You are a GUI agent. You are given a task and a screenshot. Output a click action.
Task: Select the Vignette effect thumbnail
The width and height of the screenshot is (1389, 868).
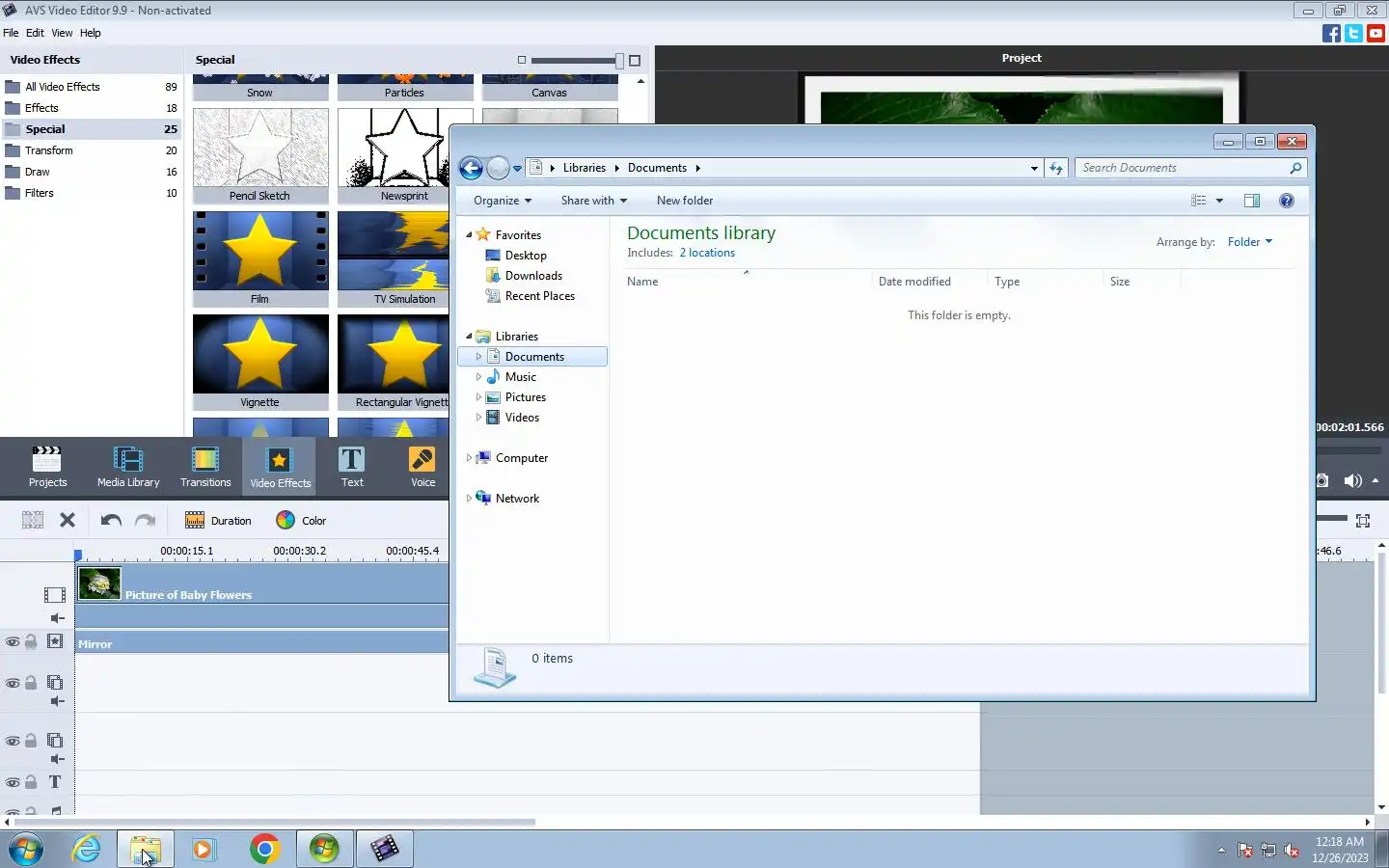pos(260,363)
